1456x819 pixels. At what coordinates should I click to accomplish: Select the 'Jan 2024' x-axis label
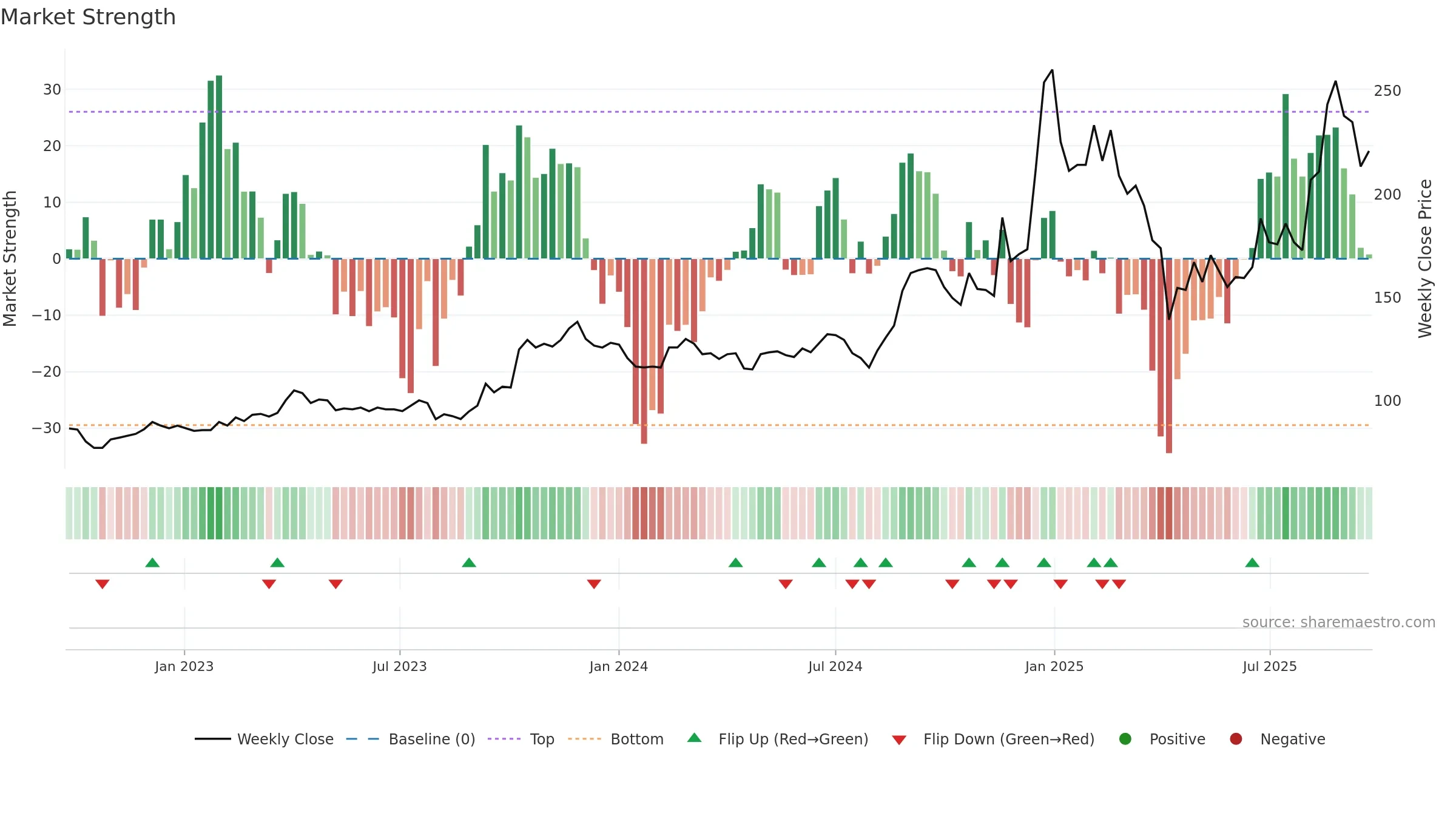pyautogui.click(x=619, y=666)
